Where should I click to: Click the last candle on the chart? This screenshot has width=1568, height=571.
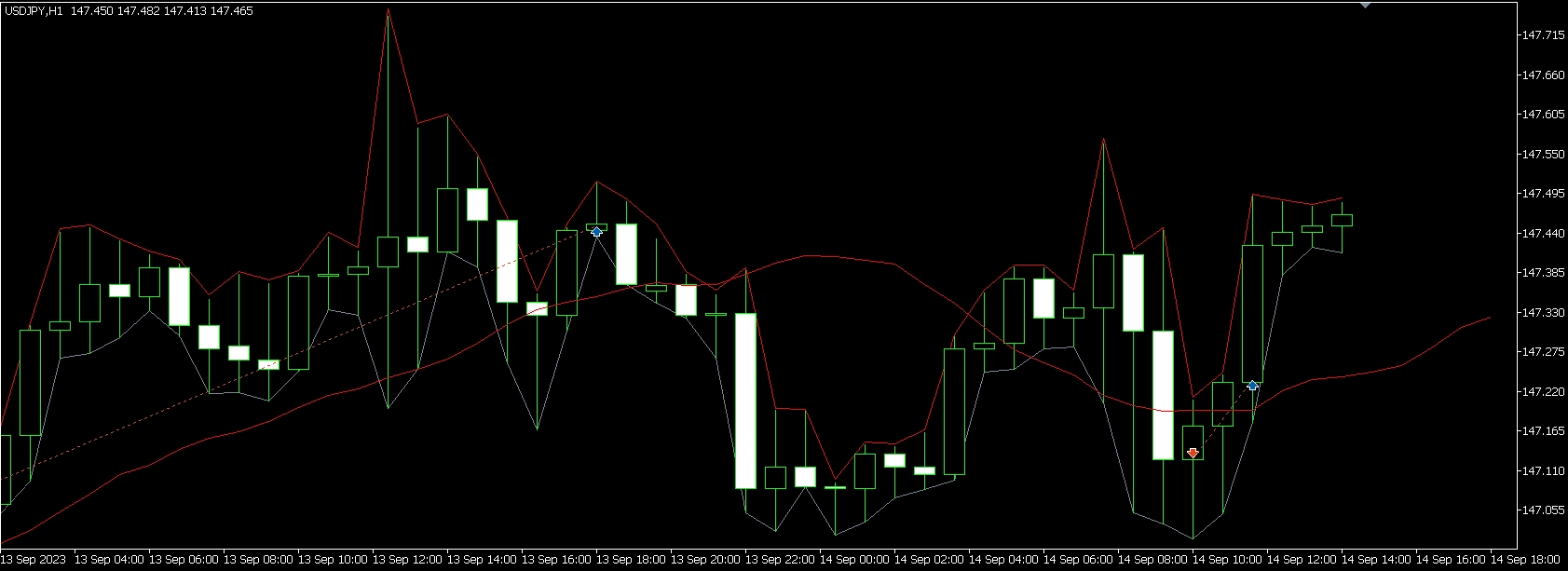click(x=1342, y=220)
